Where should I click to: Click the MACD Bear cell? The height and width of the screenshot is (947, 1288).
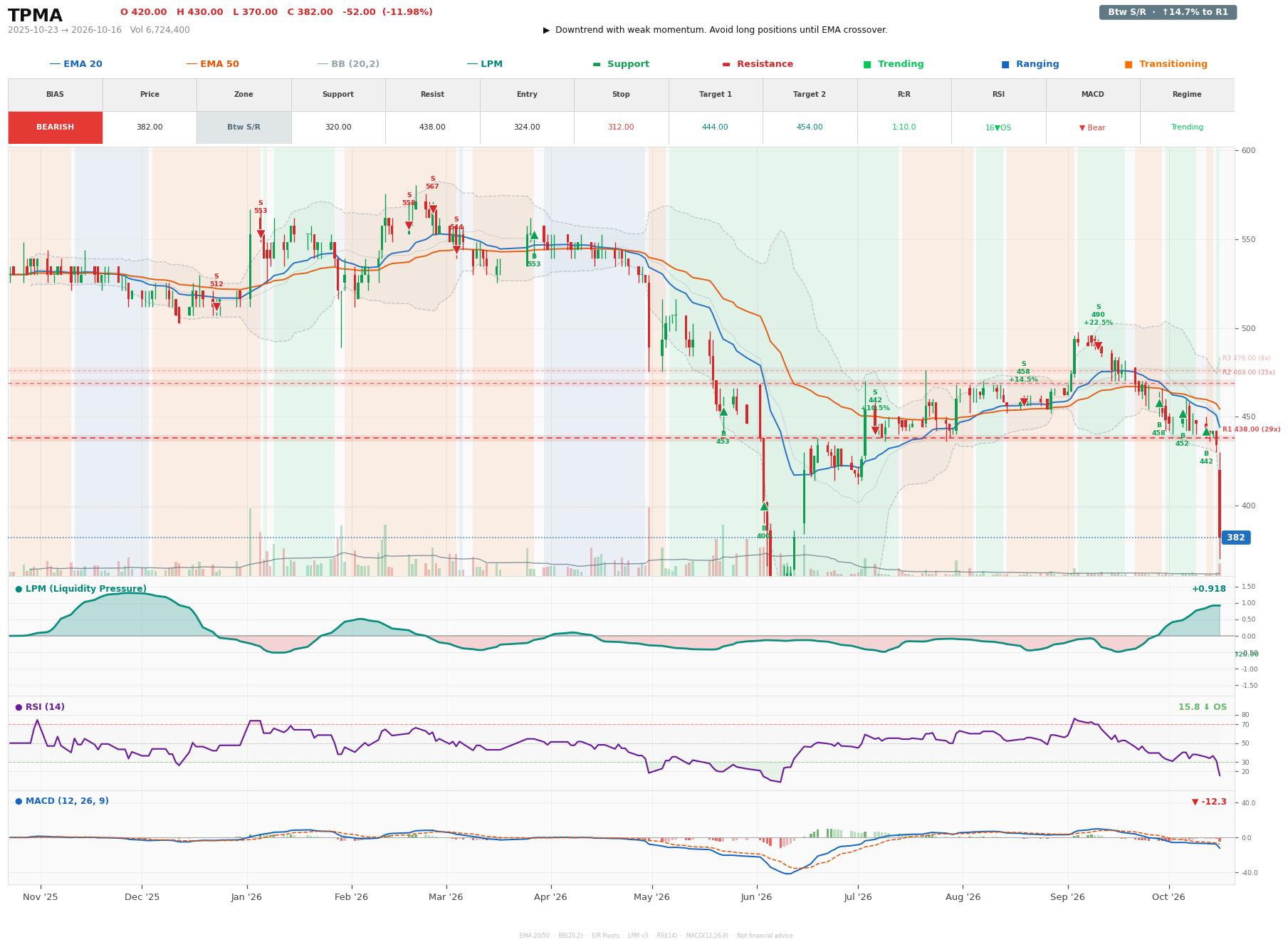[x=1092, y=127]
